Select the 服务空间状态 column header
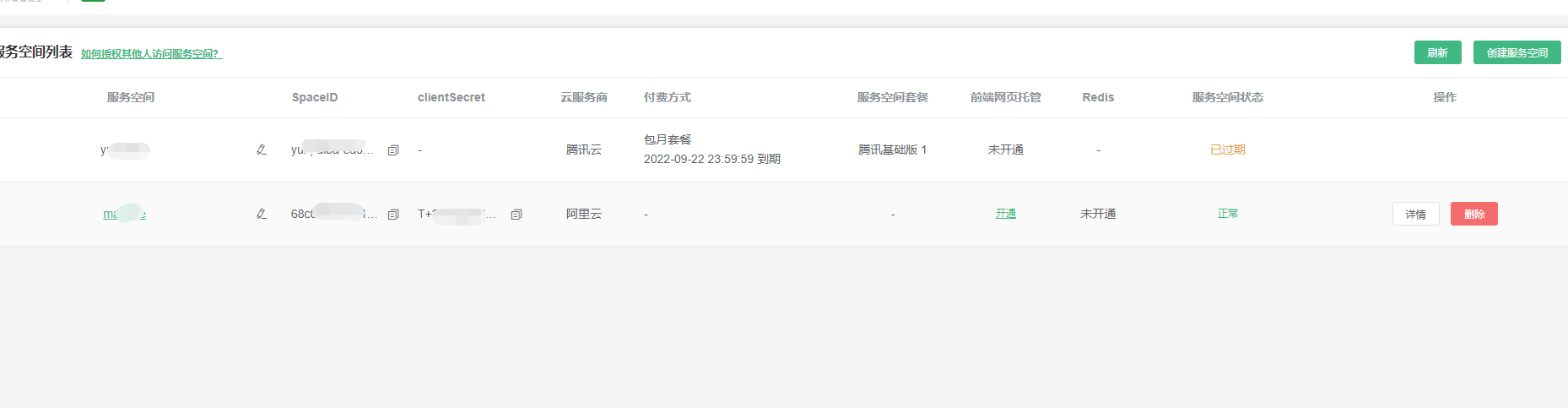Viewport: 1568px width, 408px height. [x=1228, y=97]
